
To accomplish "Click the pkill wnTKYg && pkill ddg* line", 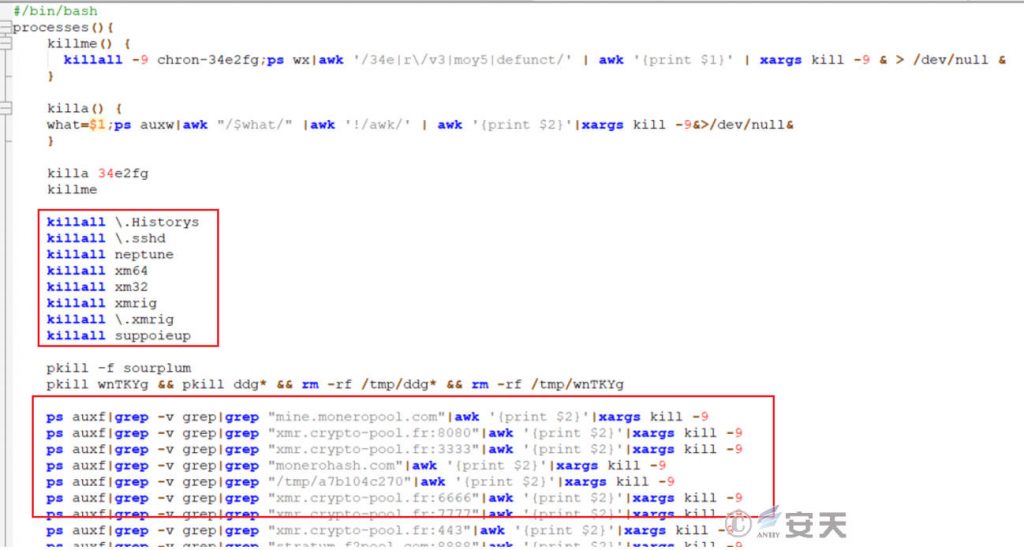I will [x=335, y=385].
